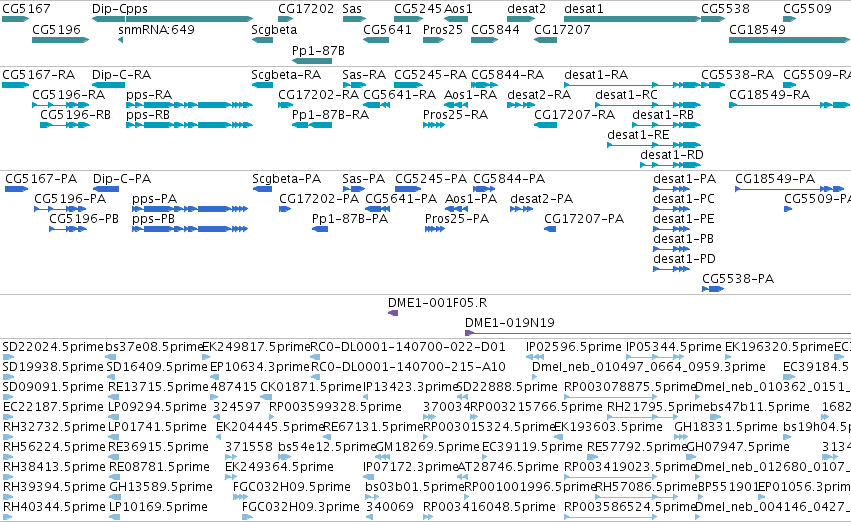Select EST GH18331.5prime
The height and width of the screenshot is (522, 851).
coord(726,427)
